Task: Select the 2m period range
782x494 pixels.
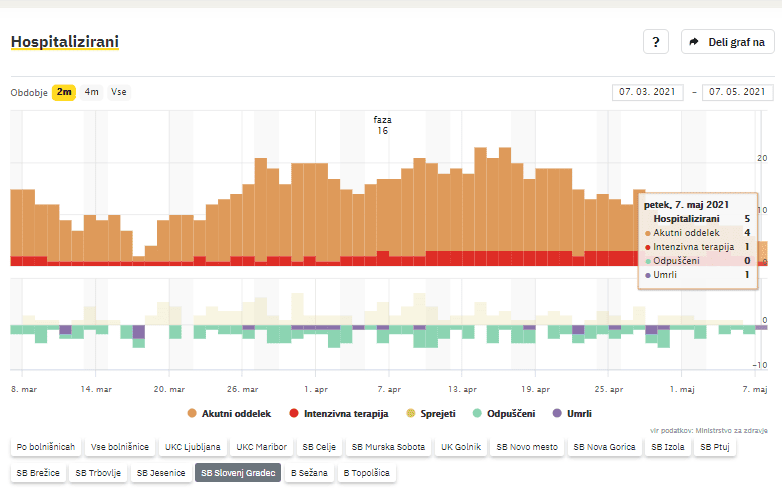Action: (x=64, y=92)
